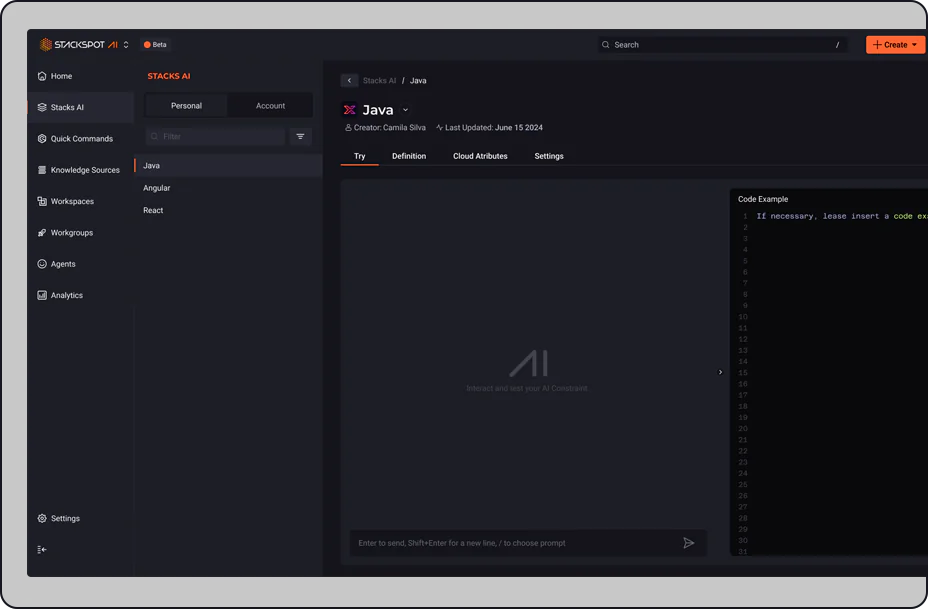Click the Quick Commands icon
Screen dimensions: 928x609
click(x=42, y=138)
